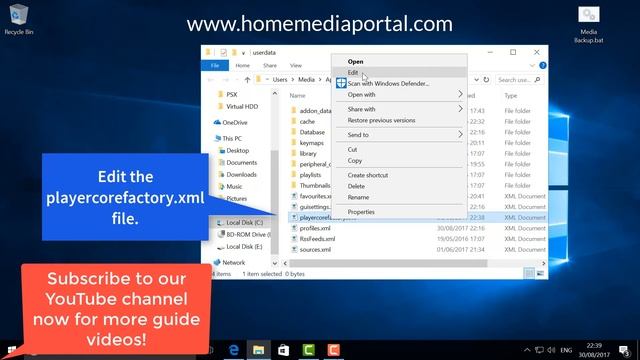
Task: Click the up arrow navigation button
Action: coord(247,80)
